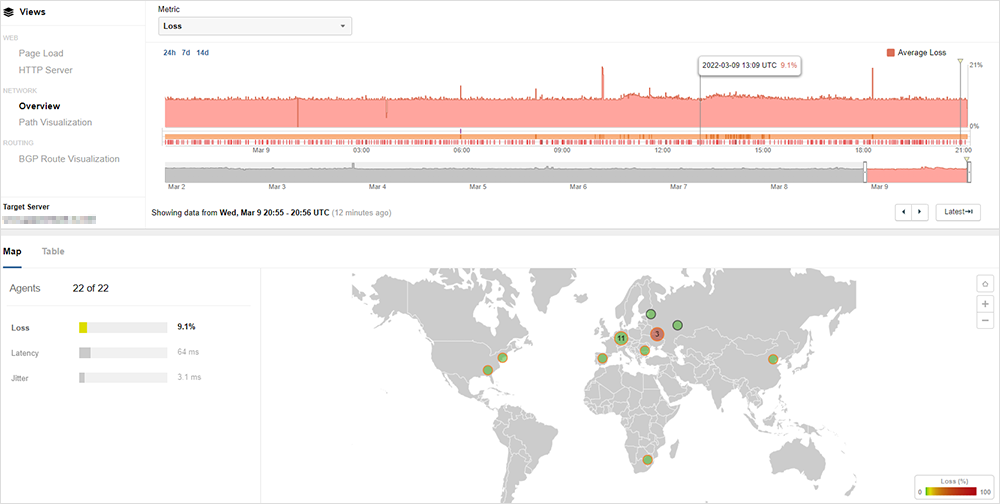Zoom in on the world map
The image size is (1000, 504).
(x=985, y=303)
